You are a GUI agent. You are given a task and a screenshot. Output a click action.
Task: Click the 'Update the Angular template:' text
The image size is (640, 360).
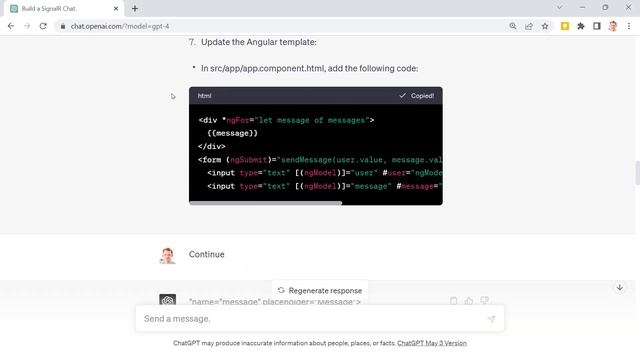(259, 42)
